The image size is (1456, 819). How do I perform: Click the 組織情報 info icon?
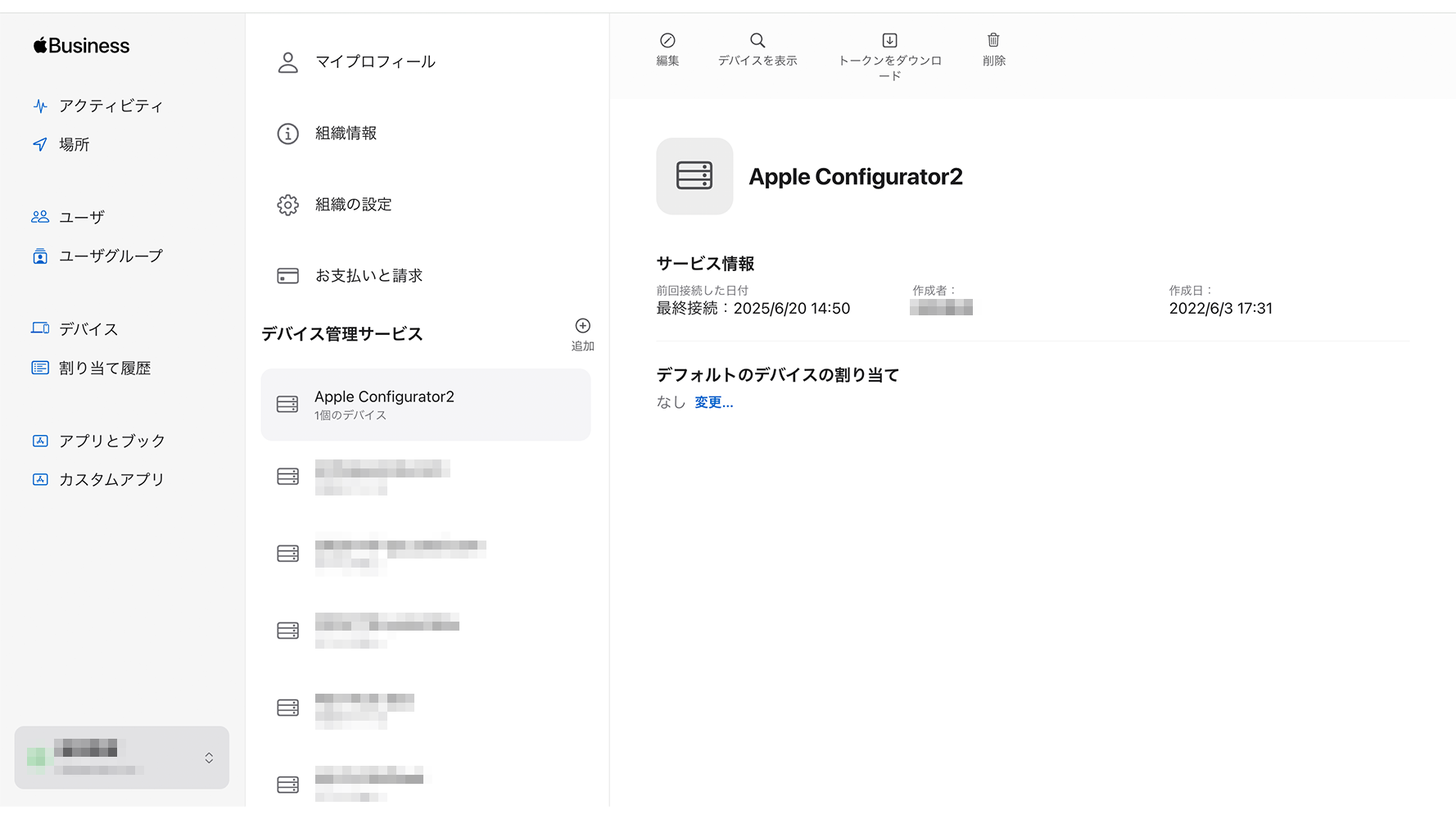(x=287, y=133)
